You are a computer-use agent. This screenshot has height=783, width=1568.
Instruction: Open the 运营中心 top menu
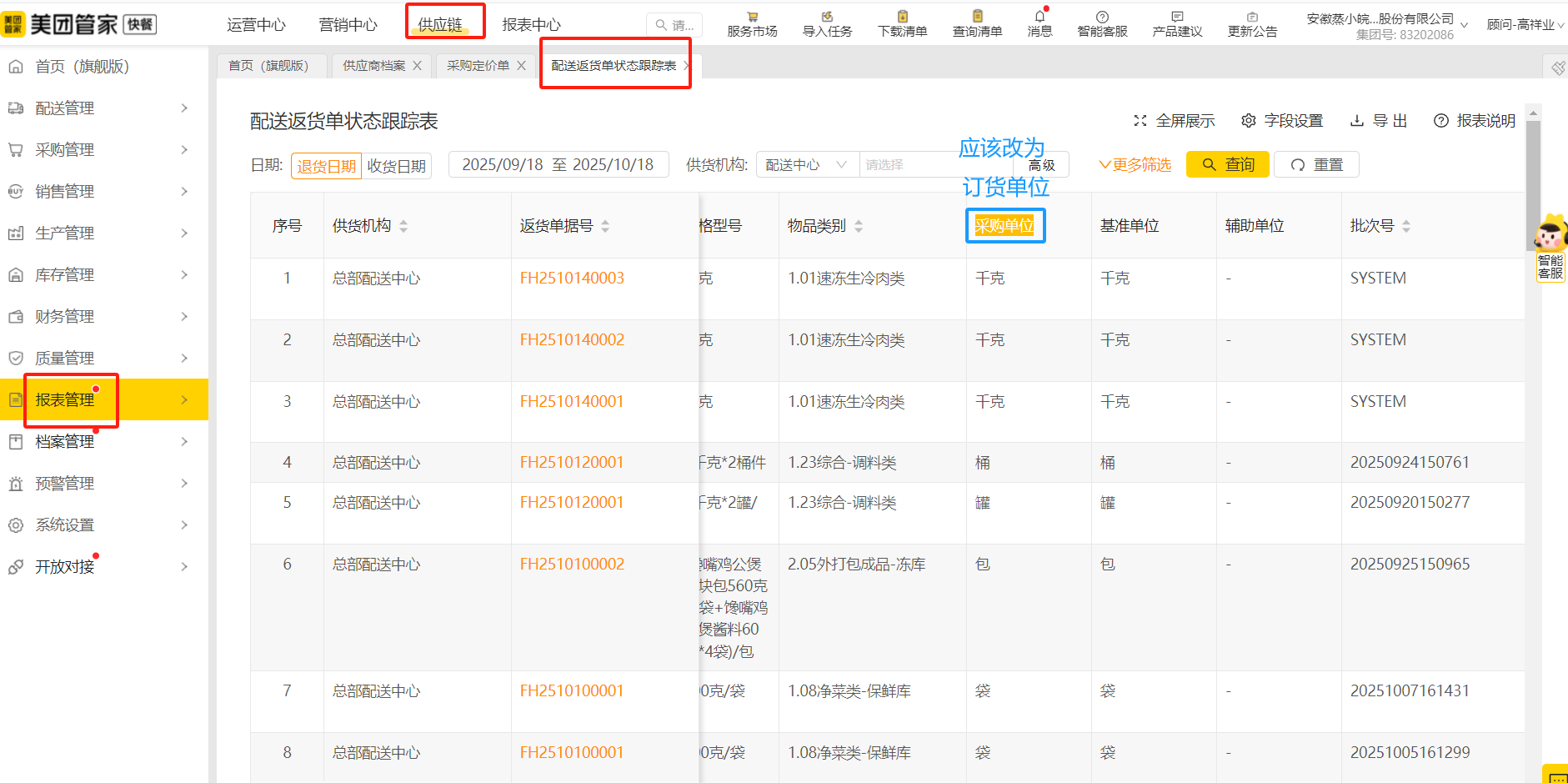point(256,25)
